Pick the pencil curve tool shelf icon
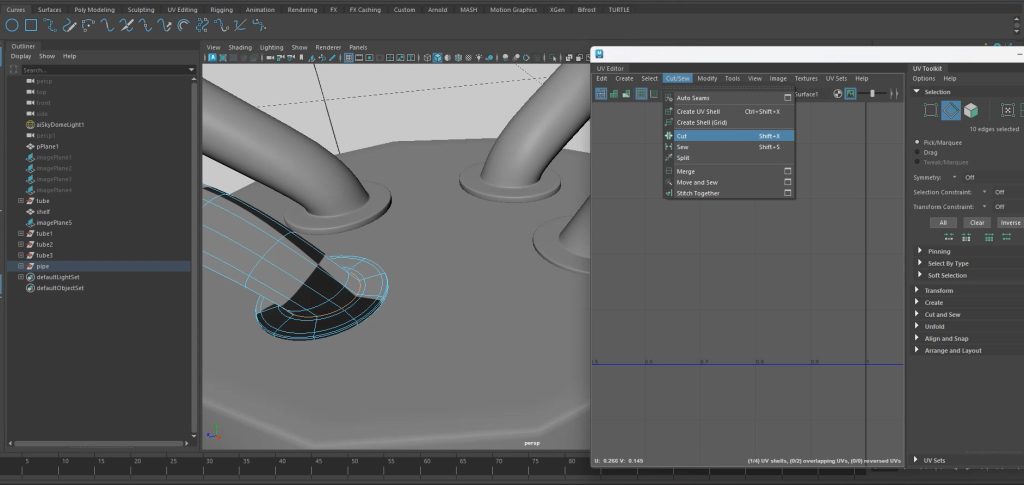 click(x=69, y=25)
